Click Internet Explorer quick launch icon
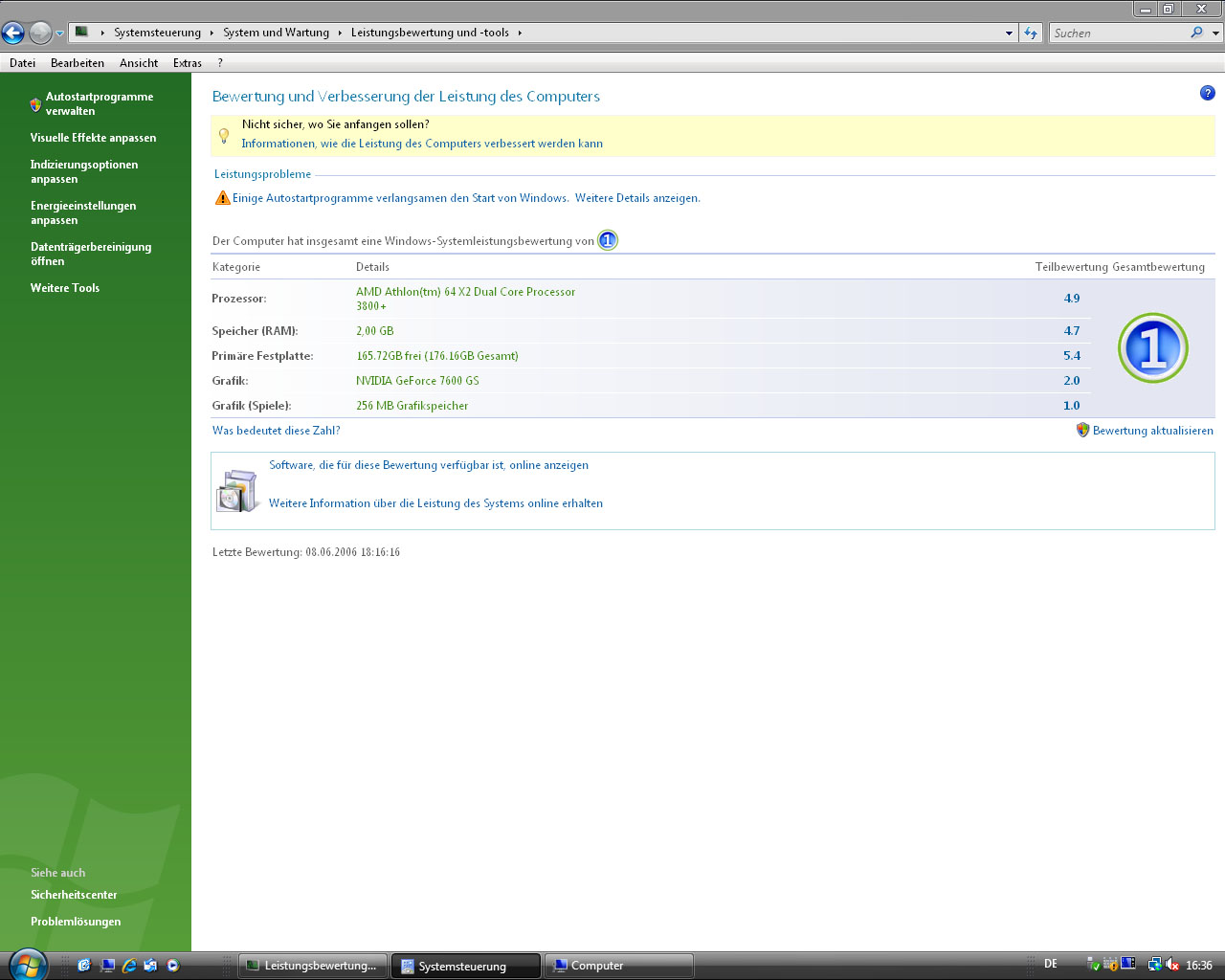Viewport: 1225px width, 980px height. coord(128,966)
